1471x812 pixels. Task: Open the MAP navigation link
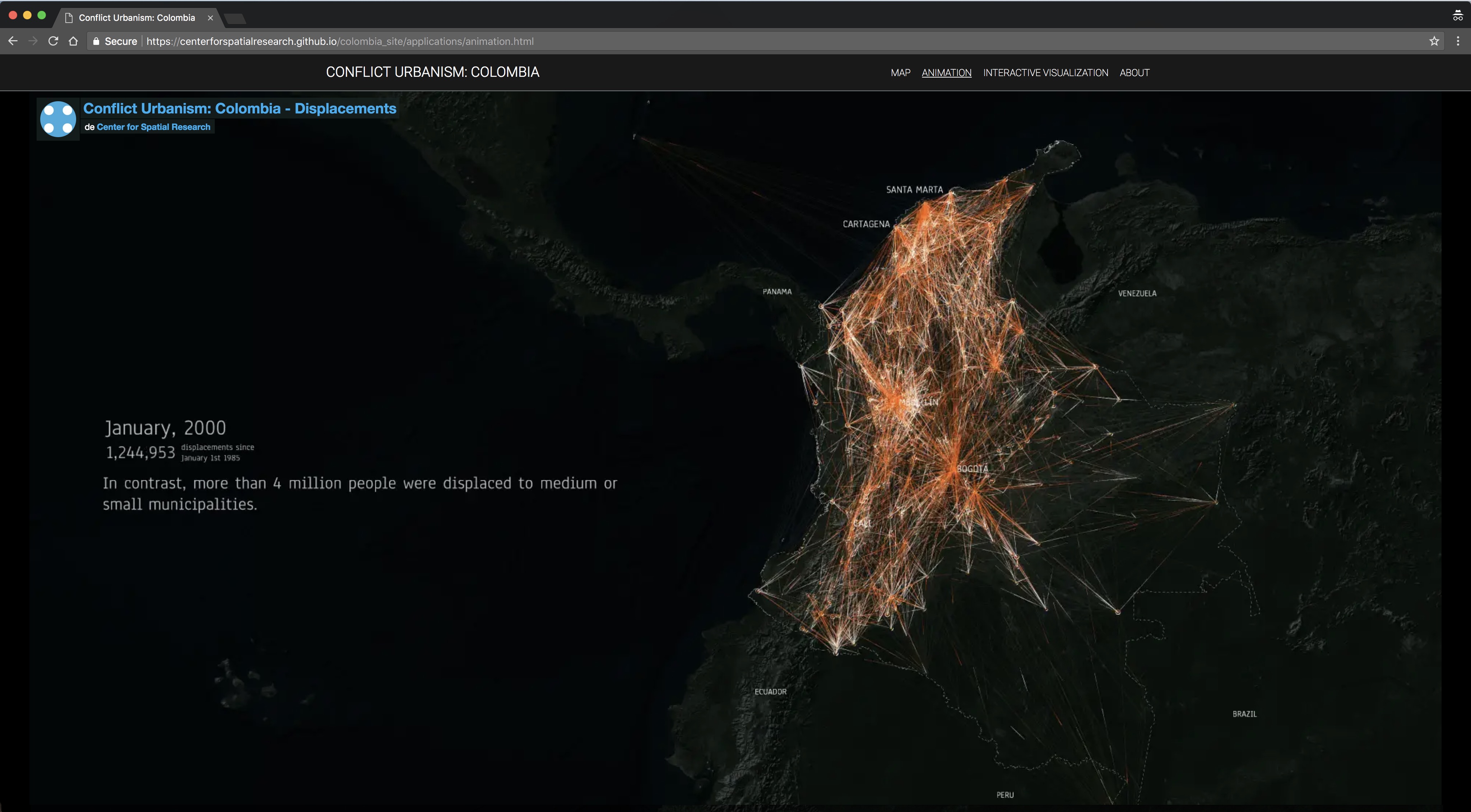pos(901,73)
